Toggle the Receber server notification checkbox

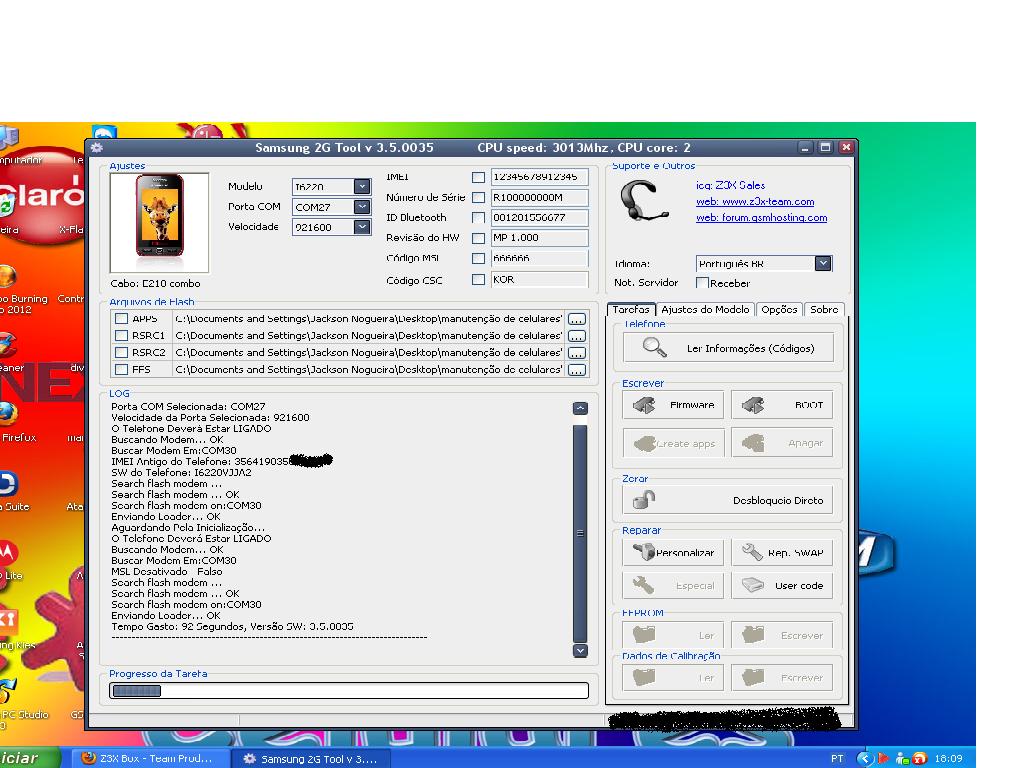click(703, 283)
